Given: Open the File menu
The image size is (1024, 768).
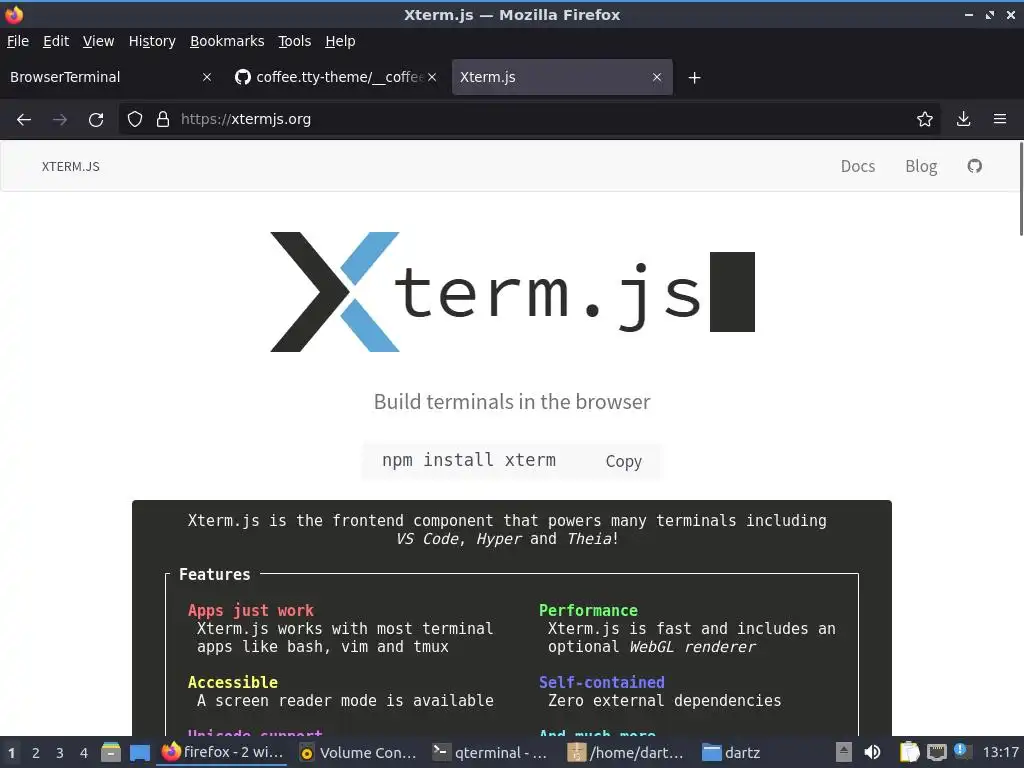Looking at the screenshot, I should click(18, 41).
